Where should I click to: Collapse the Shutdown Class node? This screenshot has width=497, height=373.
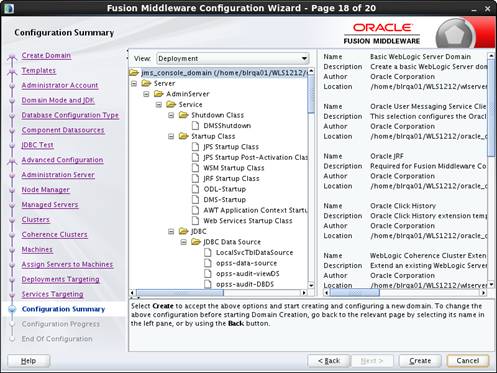coord(171,115)
